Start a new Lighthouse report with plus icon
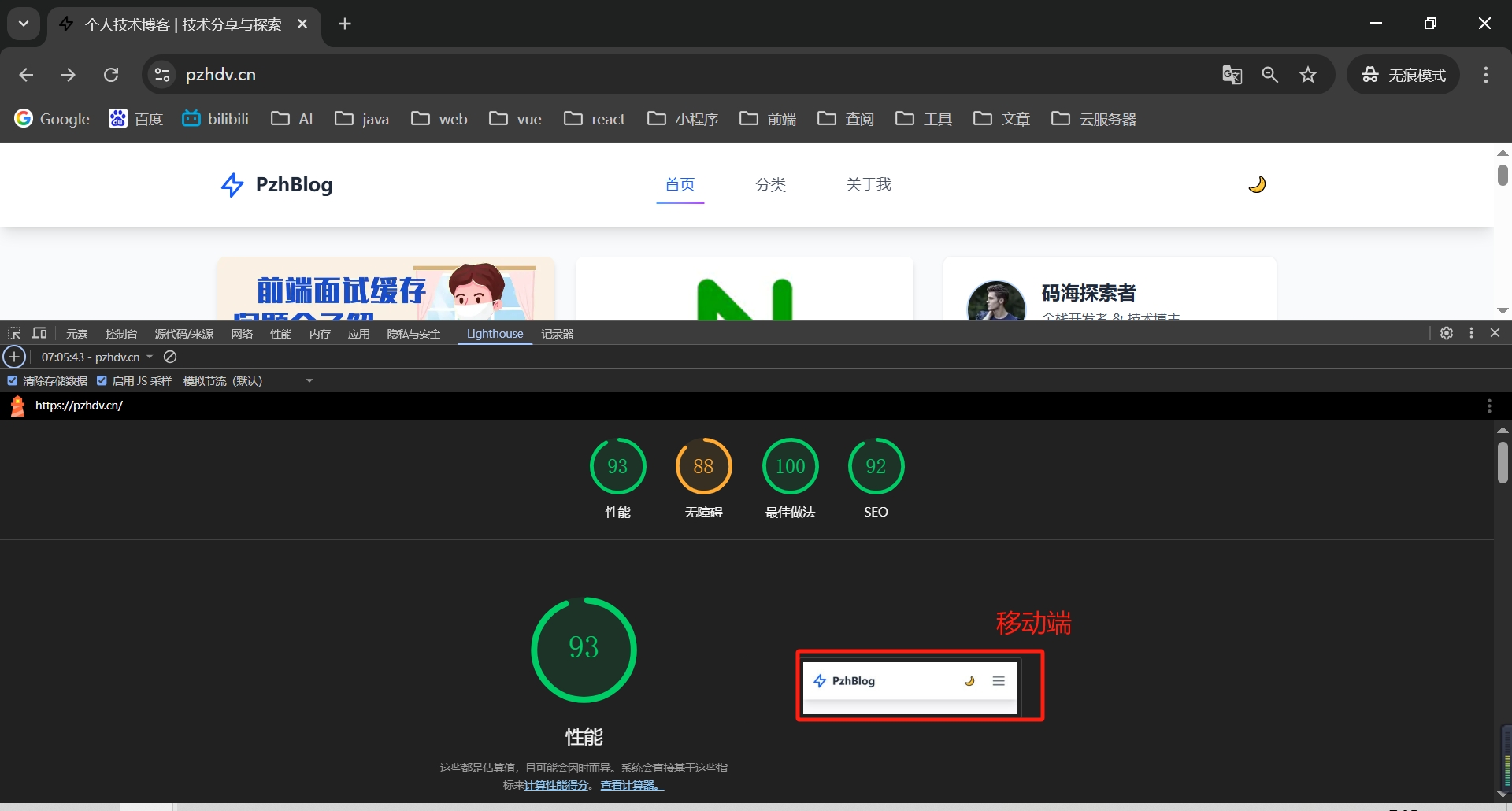Screen dimensions: 1512x811 coord(14,357)
